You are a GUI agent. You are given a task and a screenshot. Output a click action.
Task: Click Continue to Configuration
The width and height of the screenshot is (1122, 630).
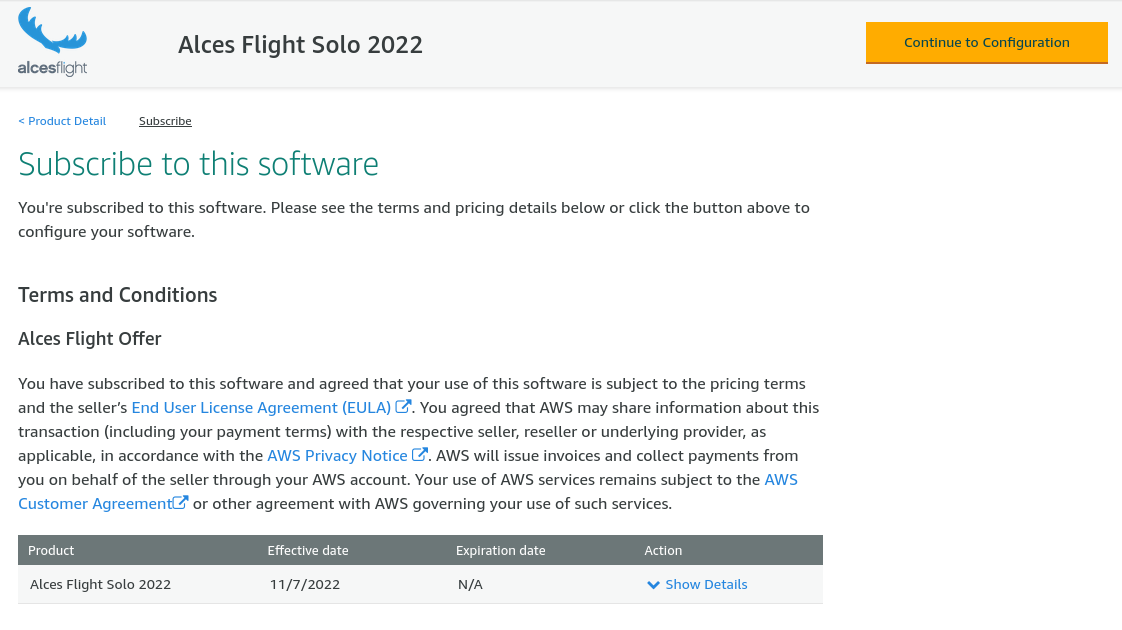click(x=986, y=42)
